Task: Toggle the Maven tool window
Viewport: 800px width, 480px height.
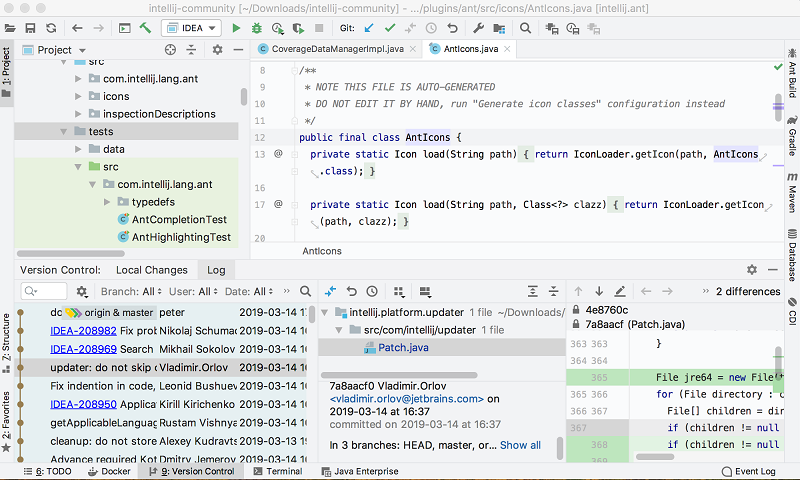Action: click(792, 190)
